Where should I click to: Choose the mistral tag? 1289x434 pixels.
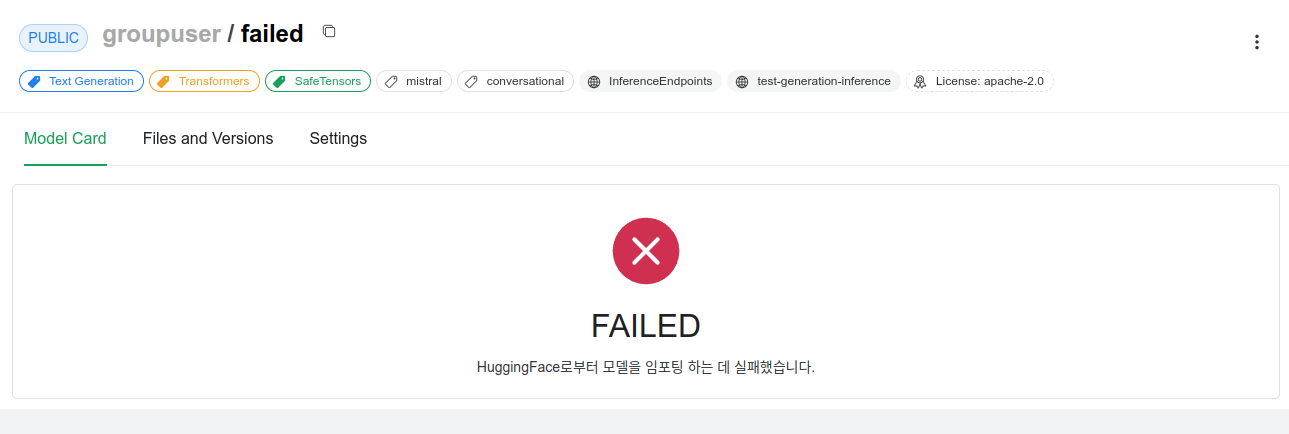[x=414, y=81]
